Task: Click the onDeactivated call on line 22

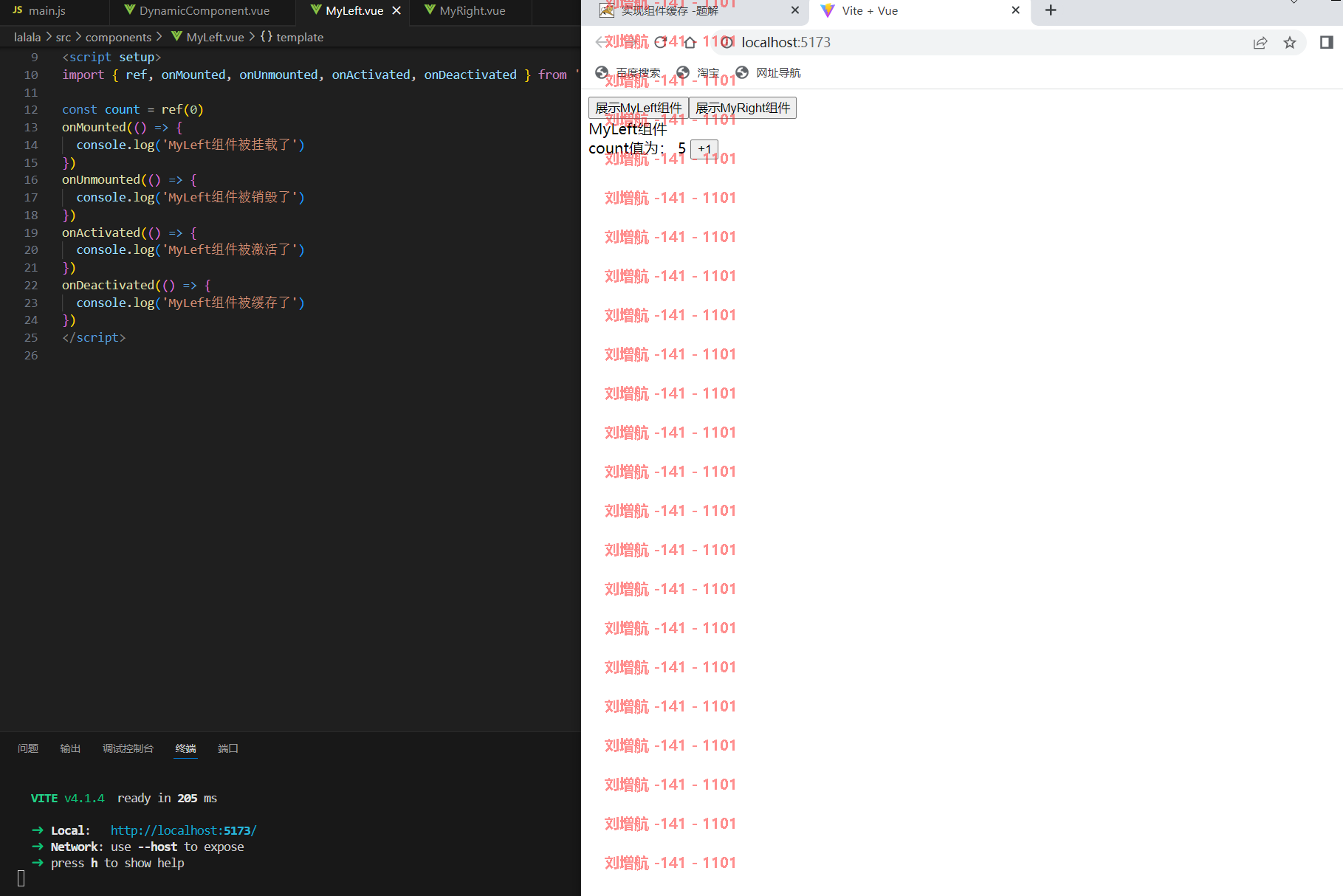Action: tap(109, 285)
